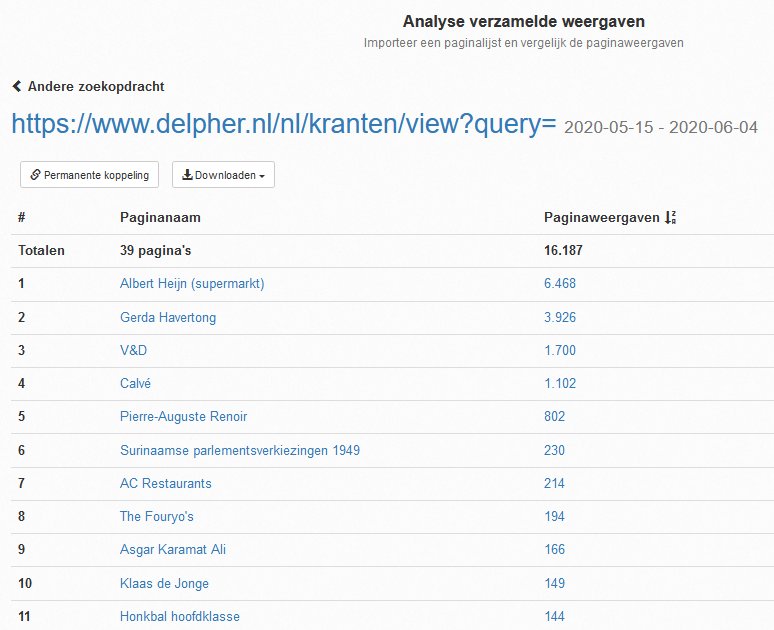This screenshot has height=630, width=774.
Task: Open The Fouryo's page link
Action: (x=156, y=516)
